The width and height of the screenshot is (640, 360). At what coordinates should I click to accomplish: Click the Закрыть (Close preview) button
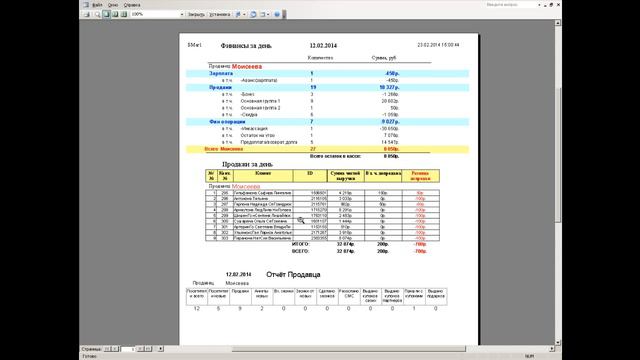[x=196, y=14]
